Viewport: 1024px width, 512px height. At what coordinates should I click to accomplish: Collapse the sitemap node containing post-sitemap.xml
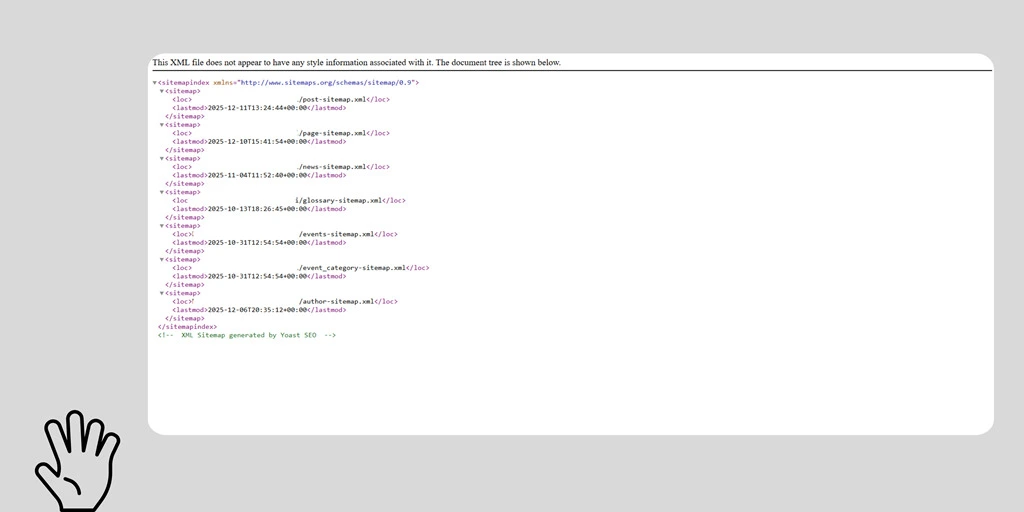[x=162, y=91]
